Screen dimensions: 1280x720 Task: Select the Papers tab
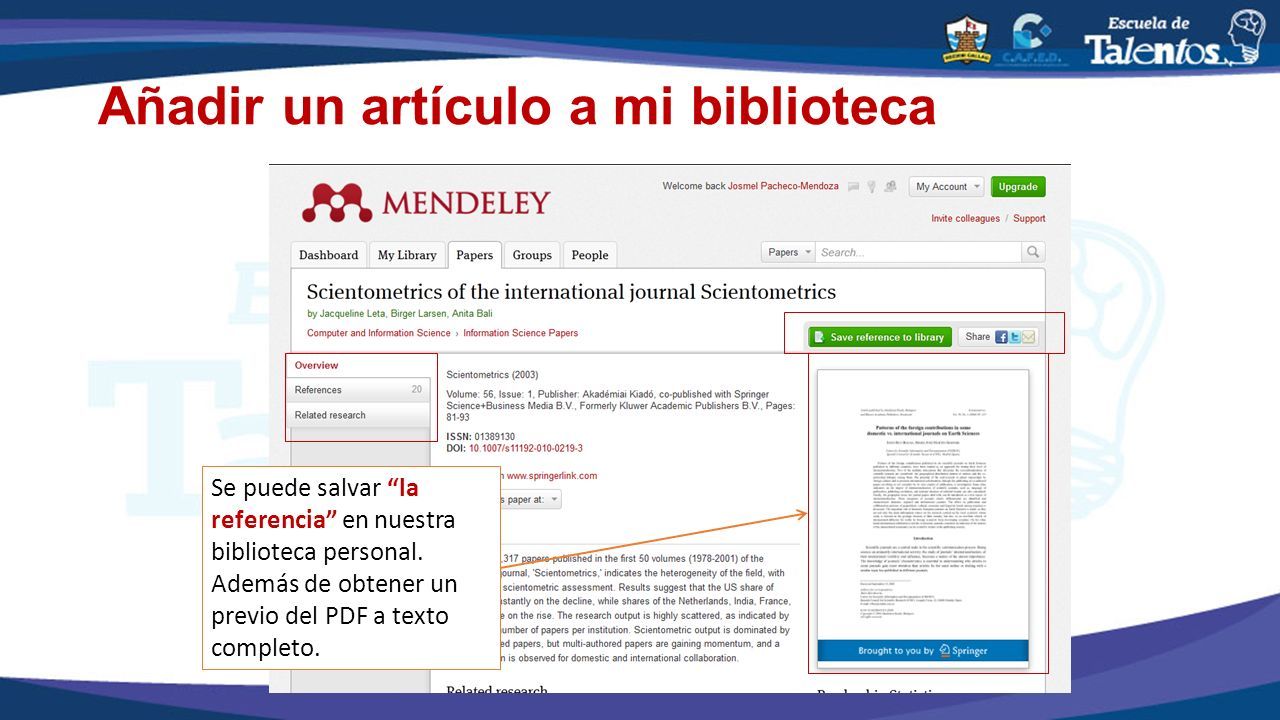pos(474,255)
